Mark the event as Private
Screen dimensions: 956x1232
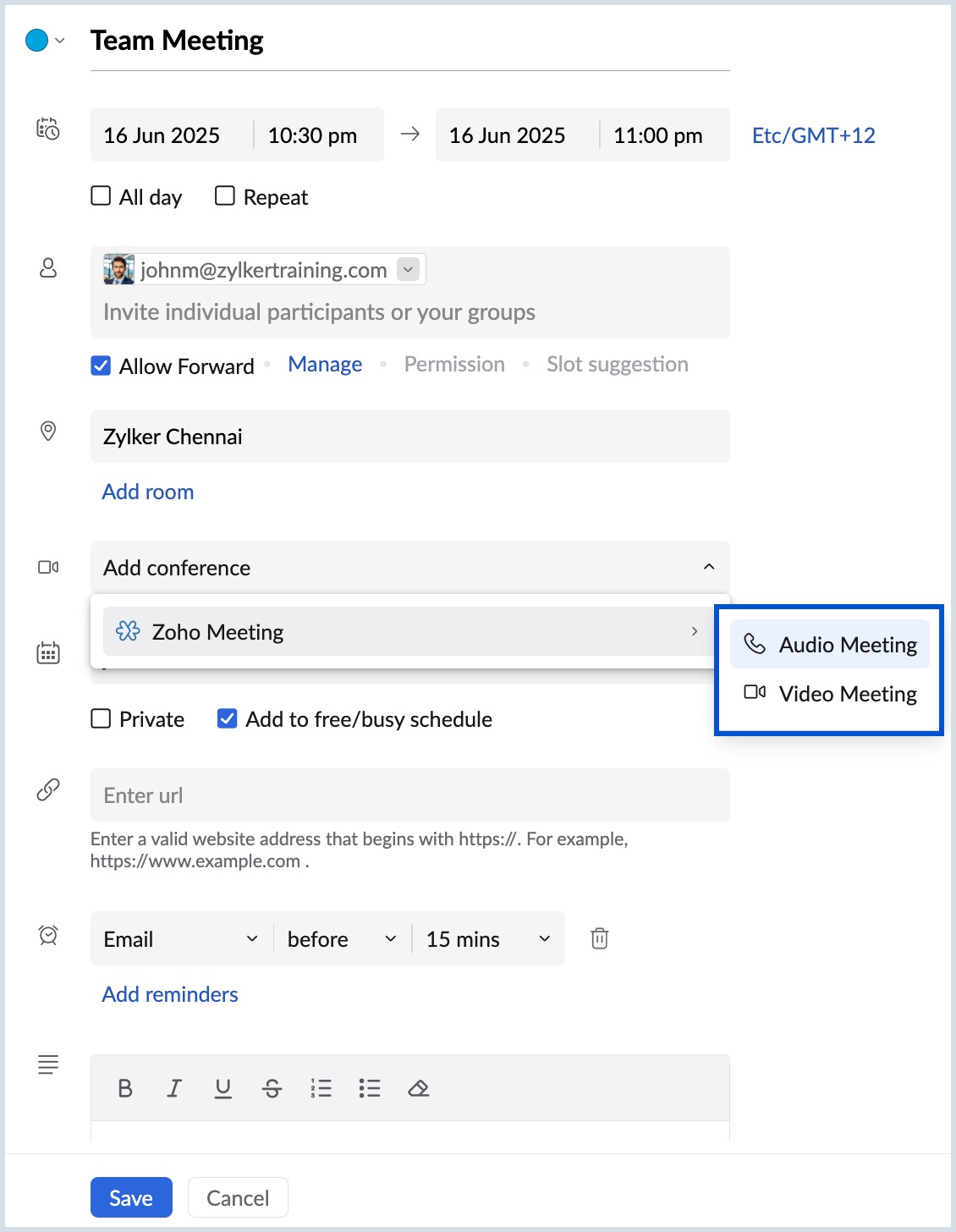[x=101, y=719]
